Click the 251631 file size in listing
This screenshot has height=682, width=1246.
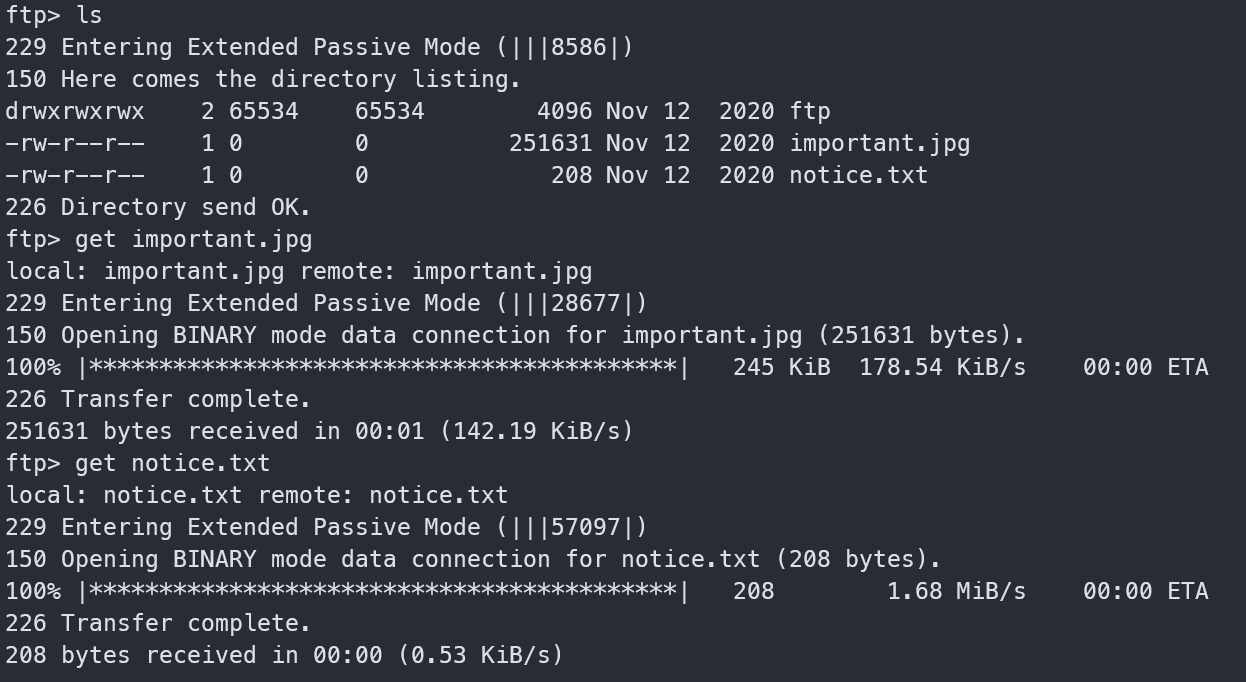pos(551,143)
